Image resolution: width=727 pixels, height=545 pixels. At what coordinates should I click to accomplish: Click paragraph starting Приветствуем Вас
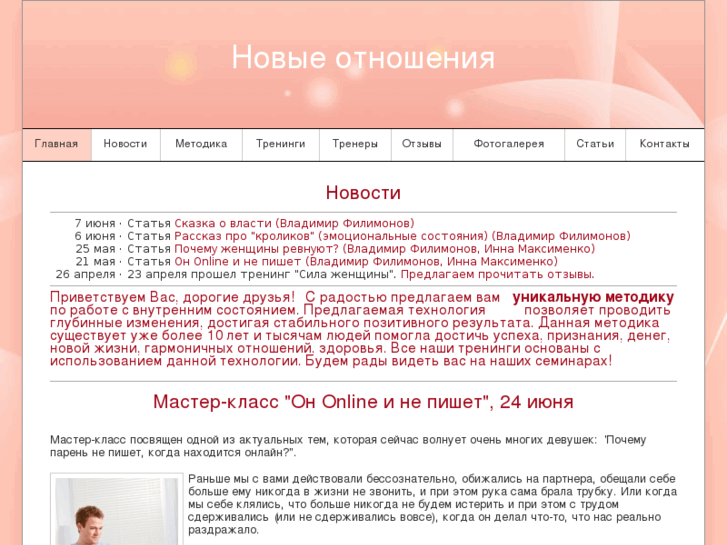362,329
